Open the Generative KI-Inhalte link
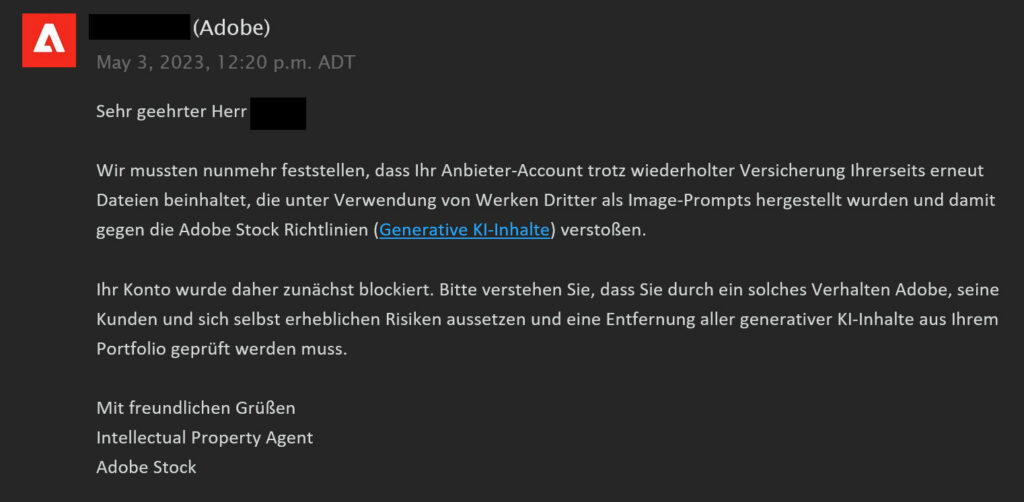1024x502 pixels. (464, 230)
